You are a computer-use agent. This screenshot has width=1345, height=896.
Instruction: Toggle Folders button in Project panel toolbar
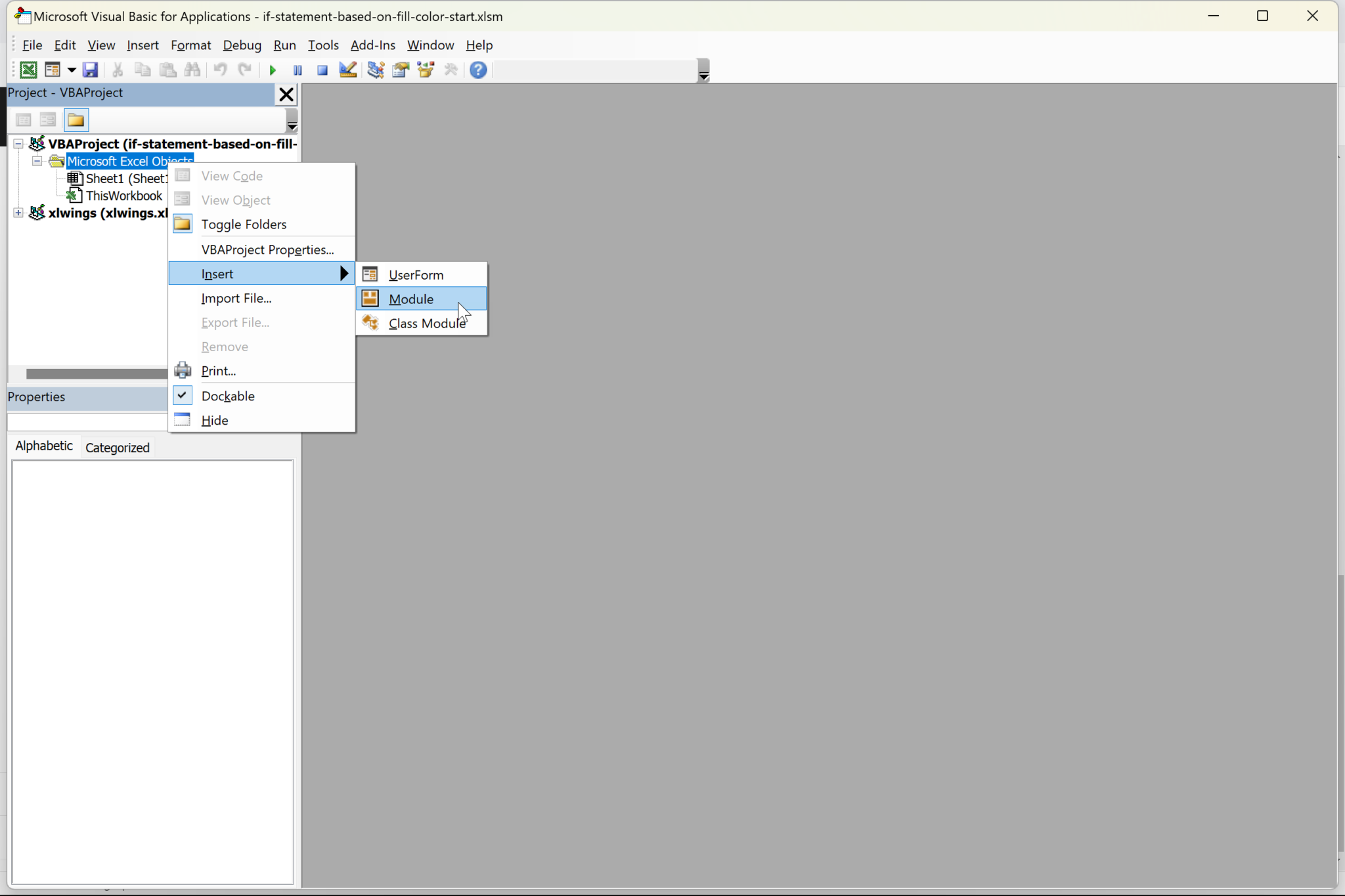(76, 120)
